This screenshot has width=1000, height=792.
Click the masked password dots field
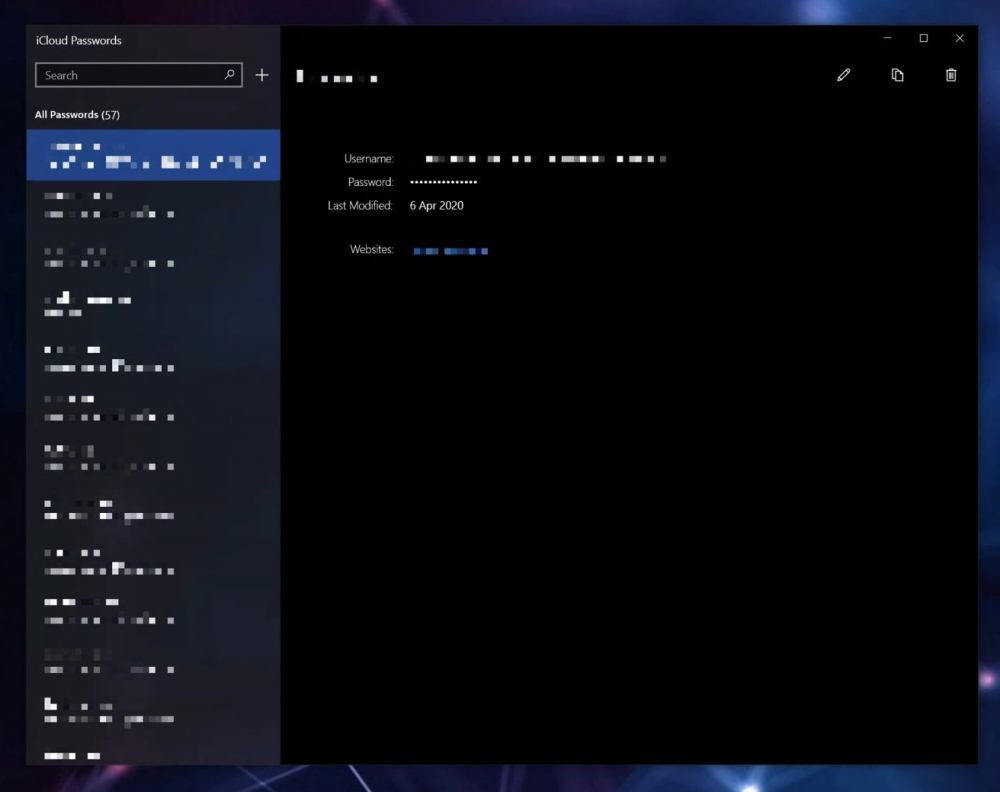[444, 182]
